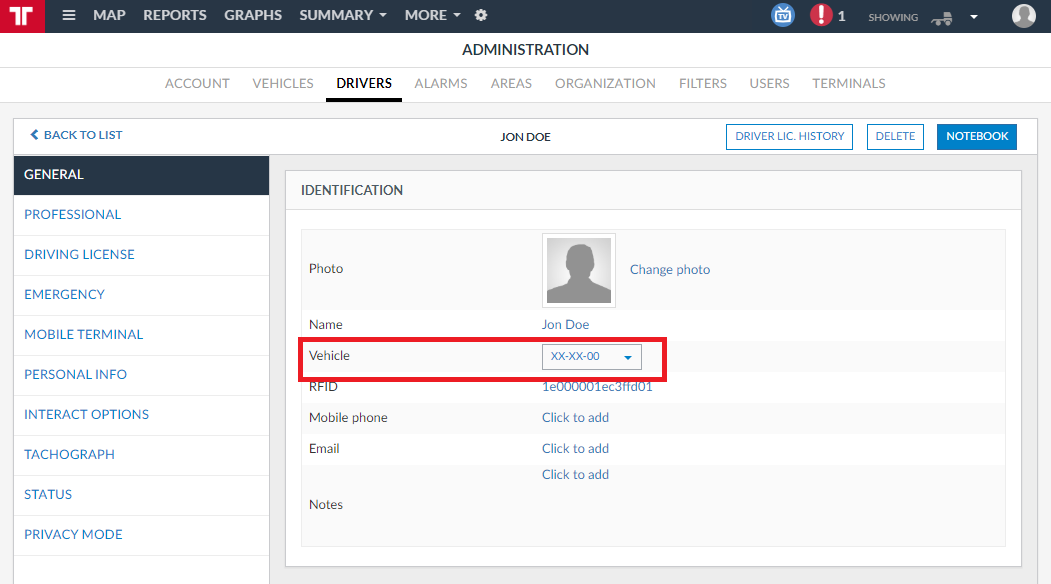Click the DRIVER LIC. HISTORY button
The image size is (1051, 584).
[x=790, y=137]
